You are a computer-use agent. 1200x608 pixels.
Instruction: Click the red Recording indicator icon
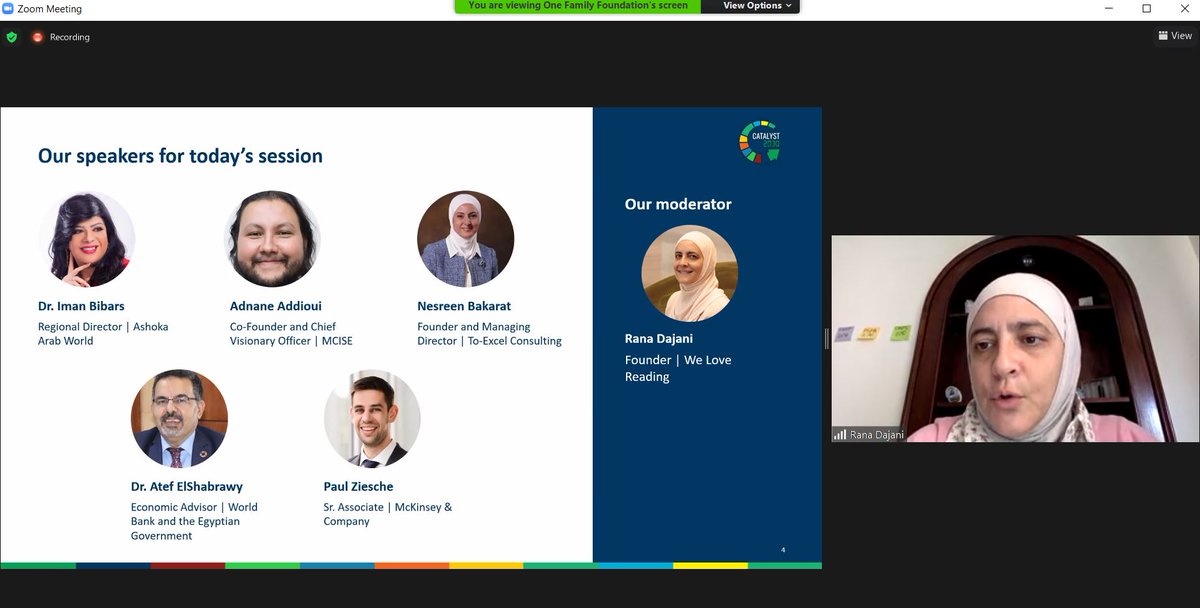click(x=38, y=37)
